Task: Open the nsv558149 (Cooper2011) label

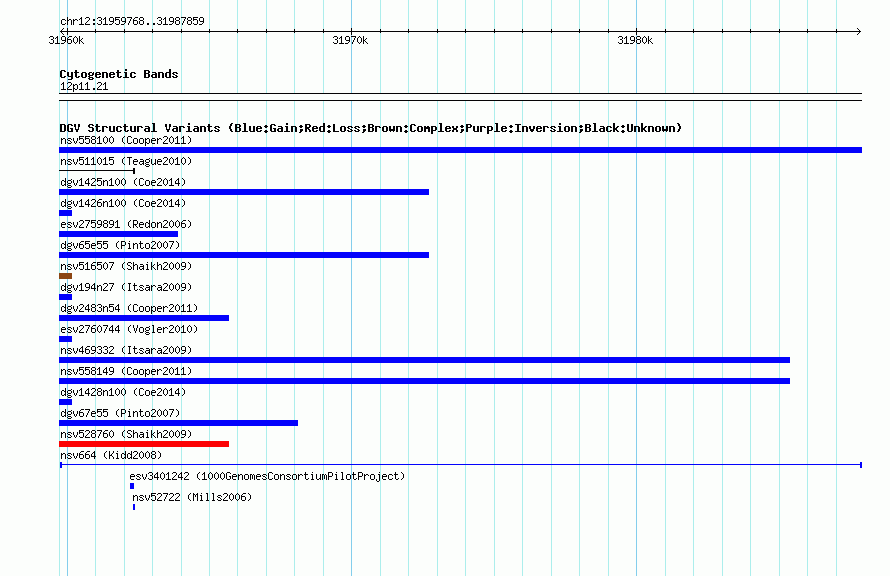Action: click(126, 371)
